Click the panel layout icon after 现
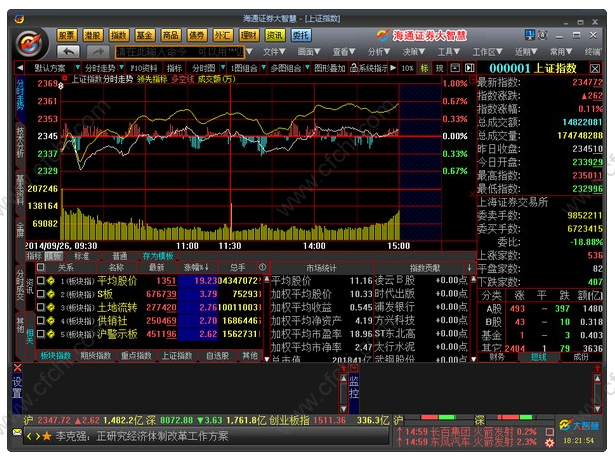The image size is (615, 460). pyautogui.click(x=455, y=68)
